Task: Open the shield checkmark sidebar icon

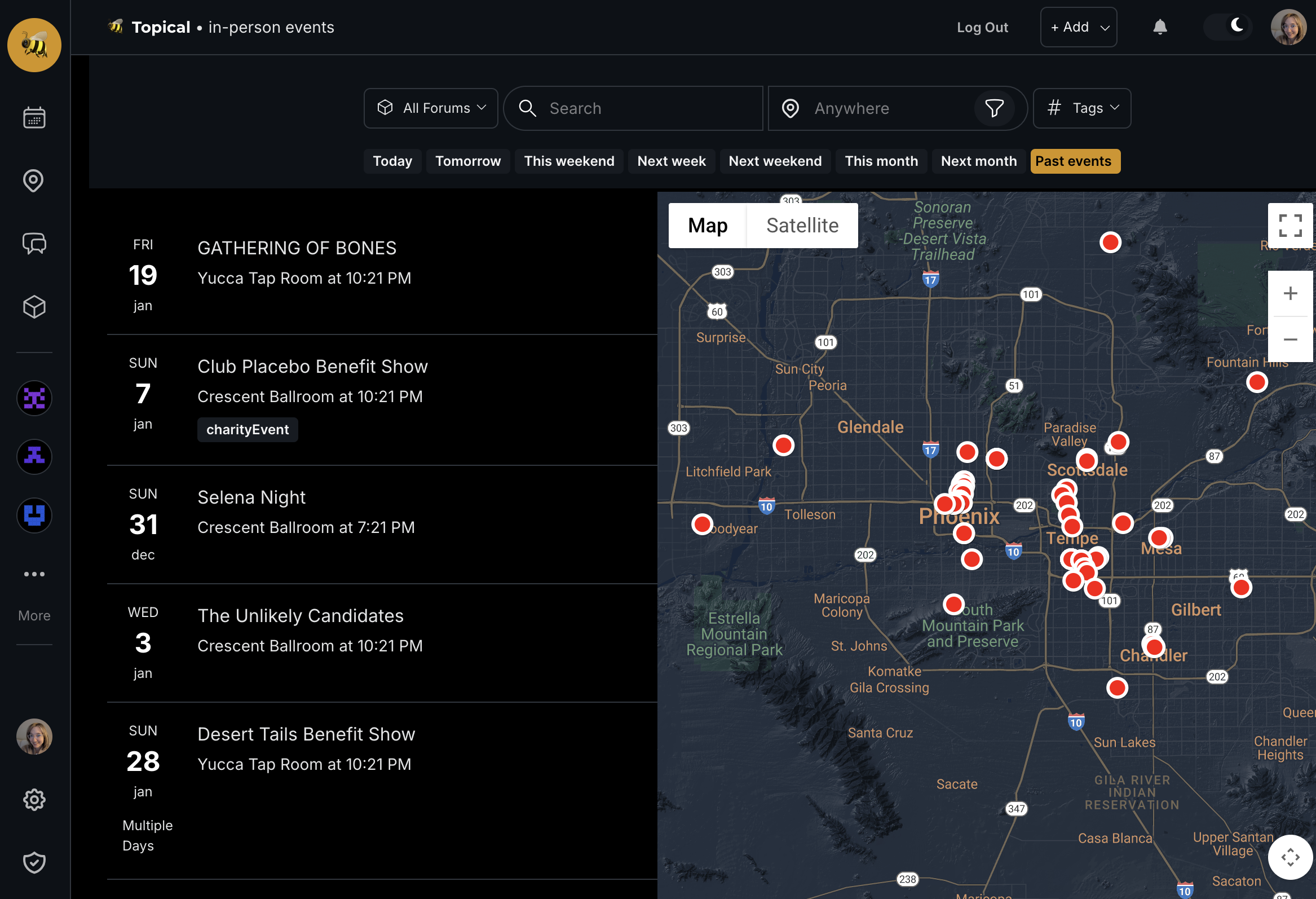Action: [34, 863]
